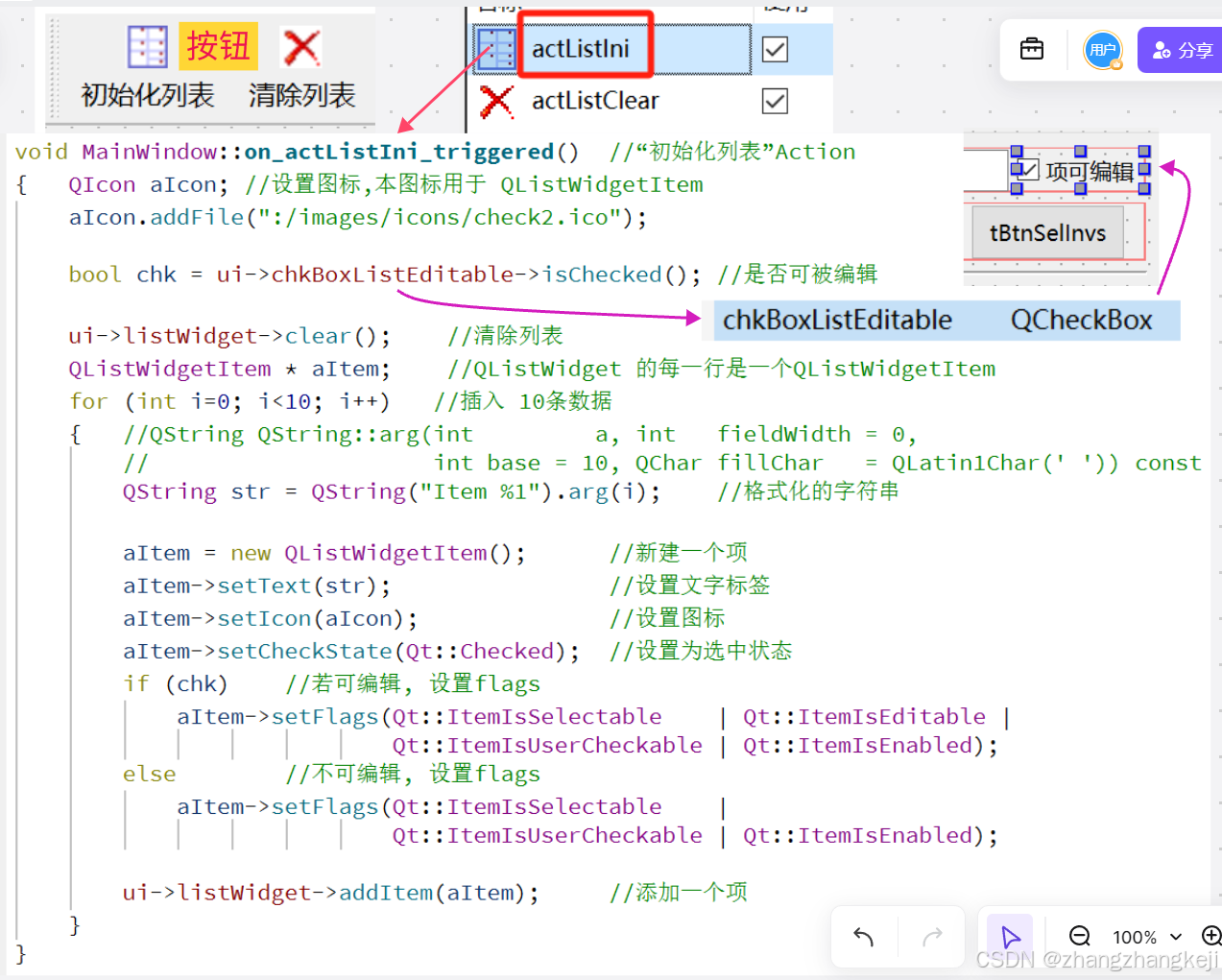Click the aItem->setCheckState code line
This screenshot has width=1222, height=980.
(351, 651)
